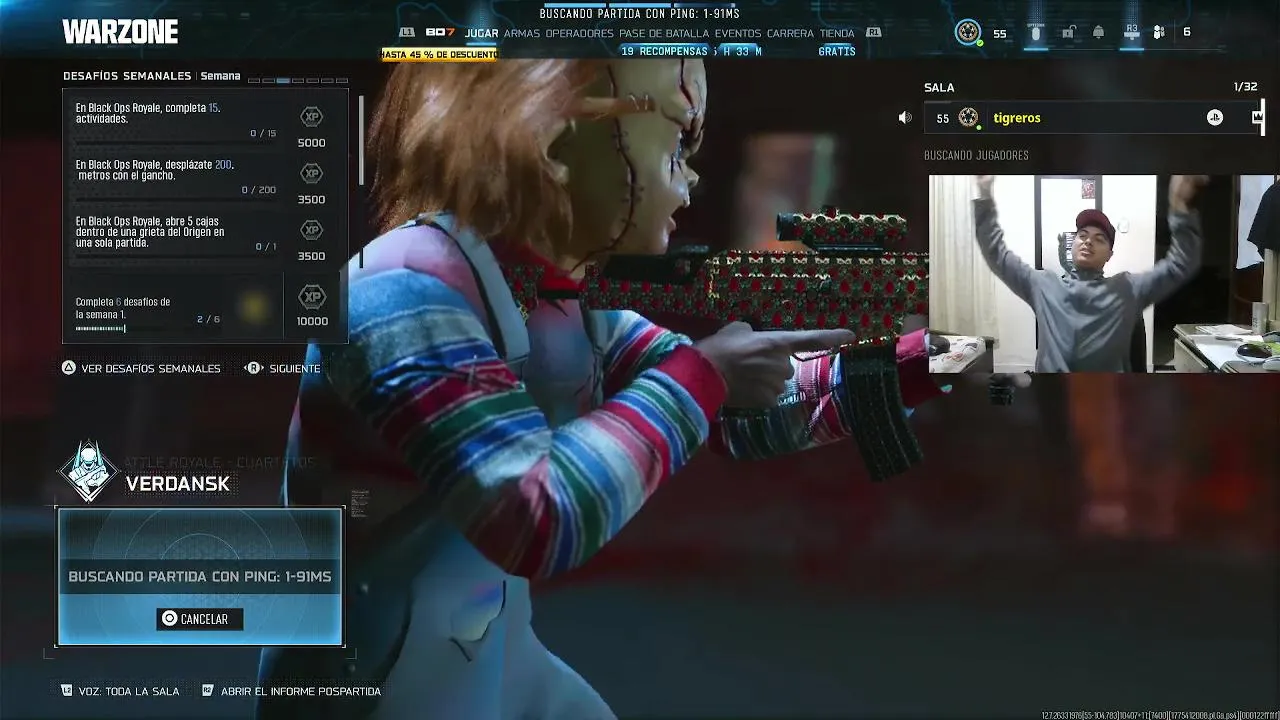Select the highlighted week page indicator segment

pos(283,80)
